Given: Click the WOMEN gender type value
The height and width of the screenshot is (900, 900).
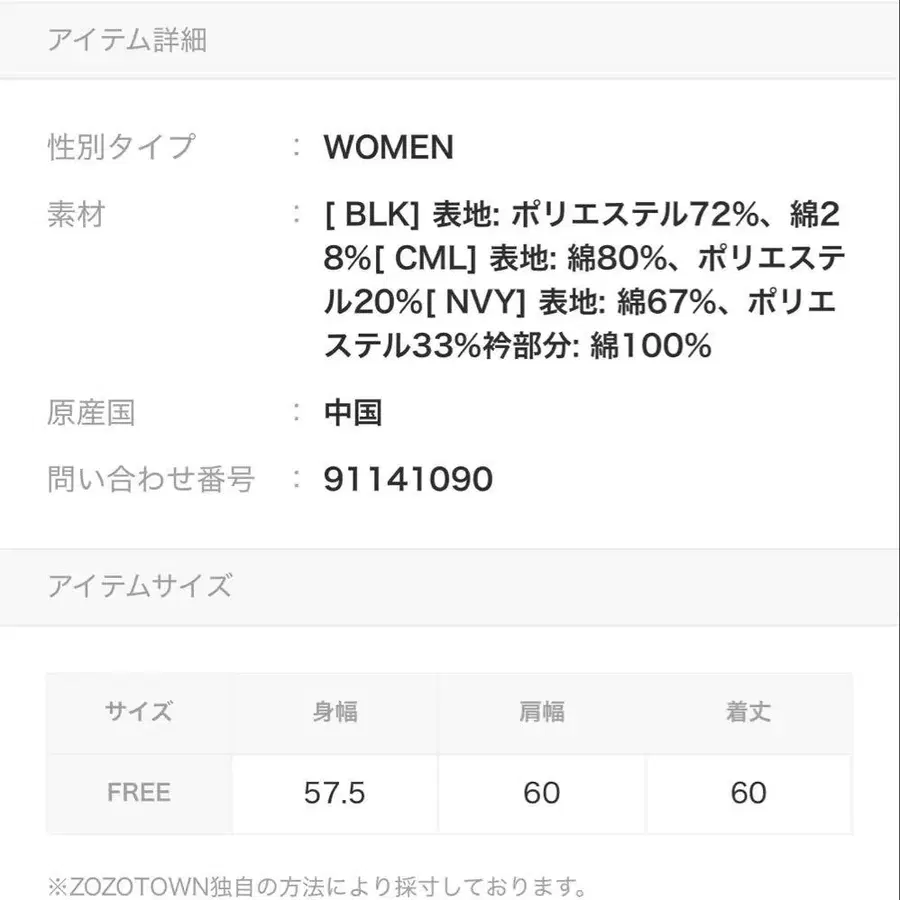Looking at the screenshot, I should pyautogui.click(x=388, y=148).
